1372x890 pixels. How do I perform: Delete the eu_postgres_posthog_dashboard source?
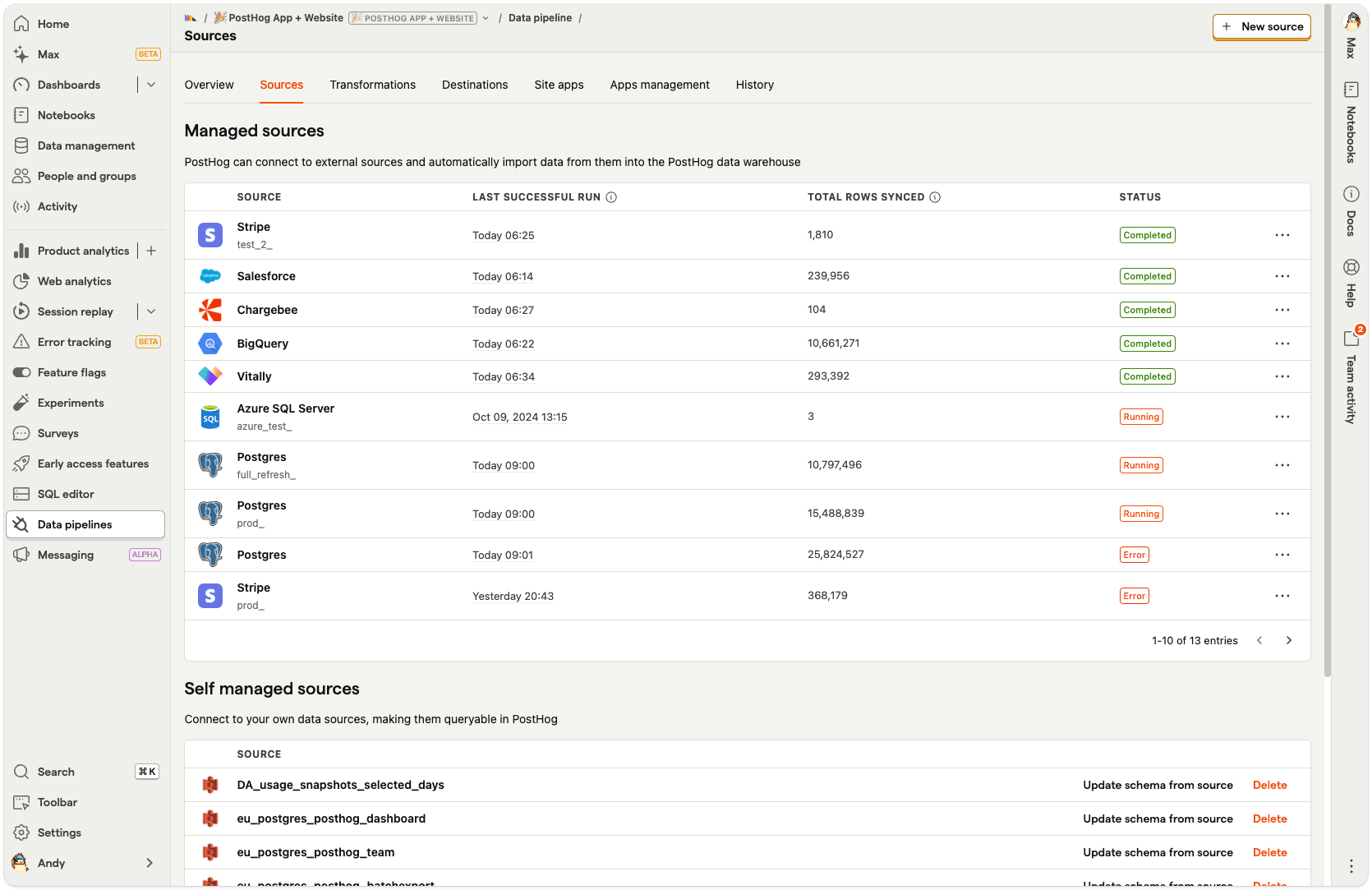click(1269, 819)
